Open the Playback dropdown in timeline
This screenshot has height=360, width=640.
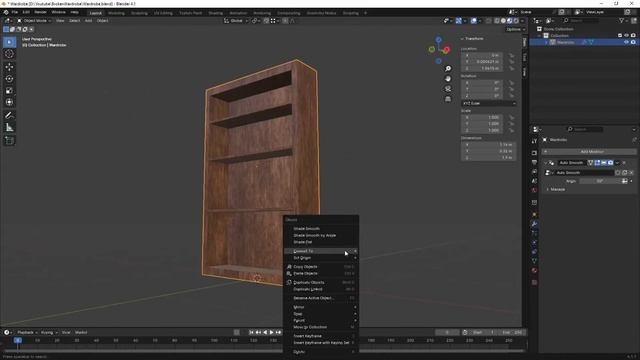(27, 332)
